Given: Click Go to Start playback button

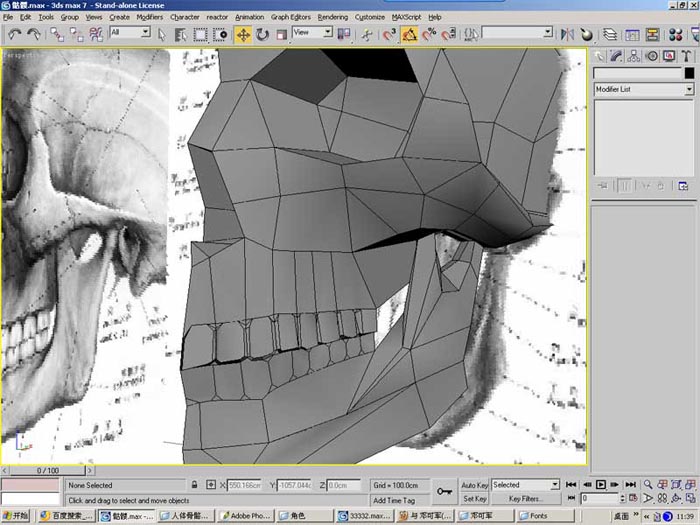Looking at the screenshot, I should click(x=571, y=484).
